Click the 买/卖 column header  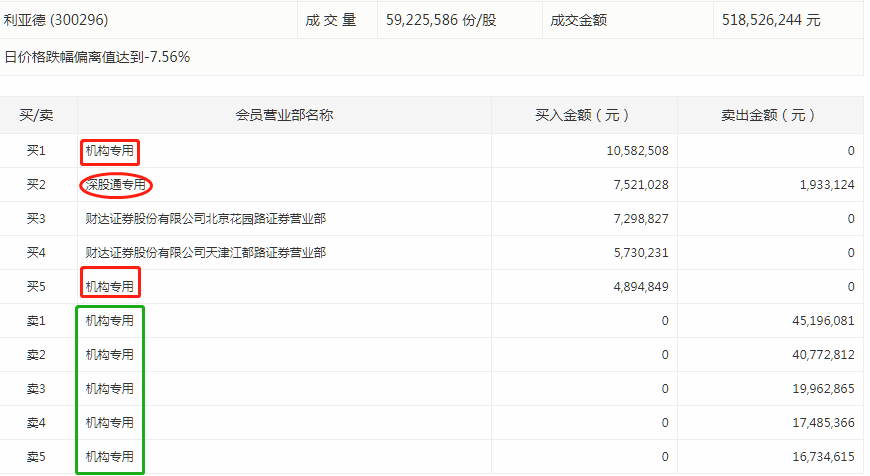click(x=36, y=115)
